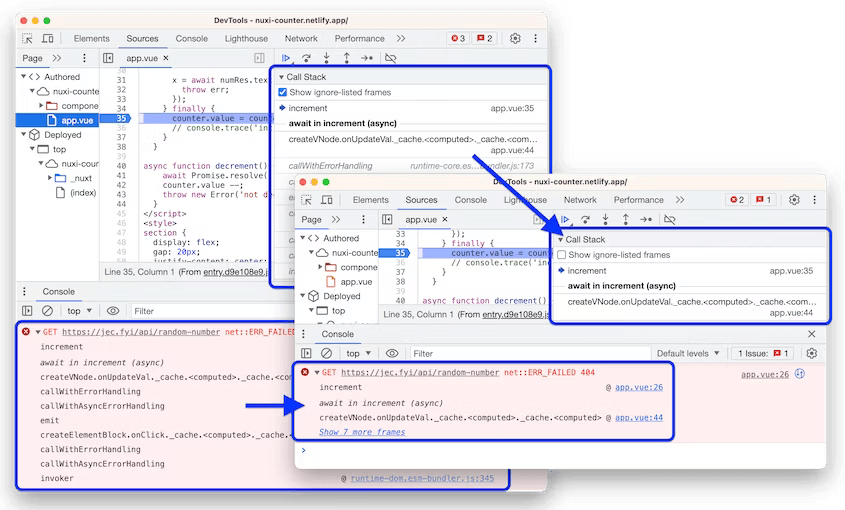Click 1 Issue badge in front console toolbar

point(763,353)
